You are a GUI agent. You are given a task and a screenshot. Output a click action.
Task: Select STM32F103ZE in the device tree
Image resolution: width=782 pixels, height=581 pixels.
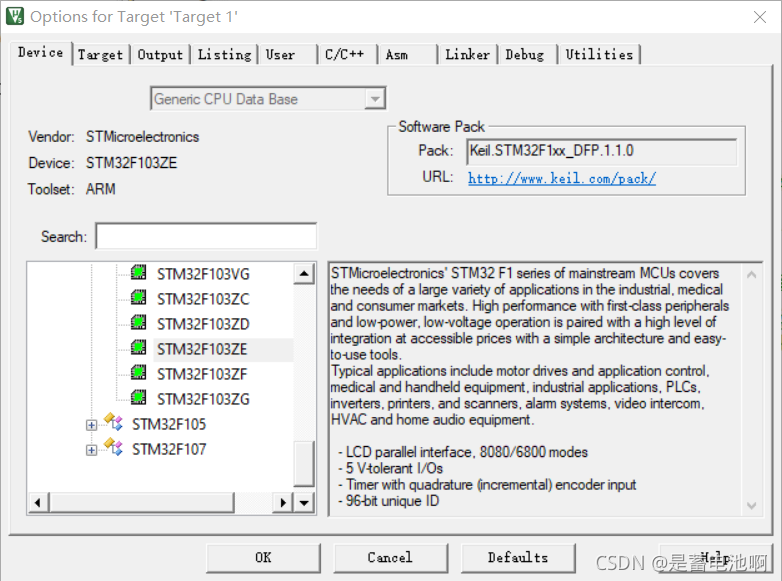(x=202, y=349)
